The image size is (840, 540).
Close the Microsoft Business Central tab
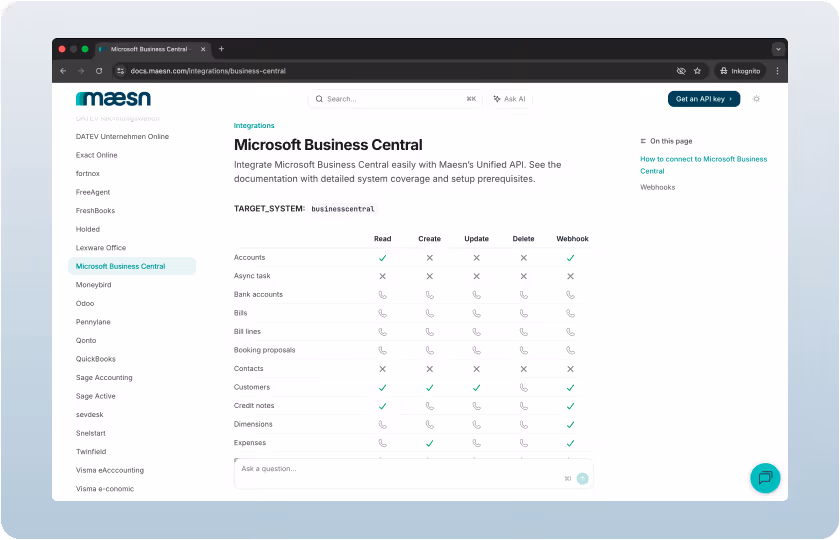pyautogui.click(x=203, y=49)
